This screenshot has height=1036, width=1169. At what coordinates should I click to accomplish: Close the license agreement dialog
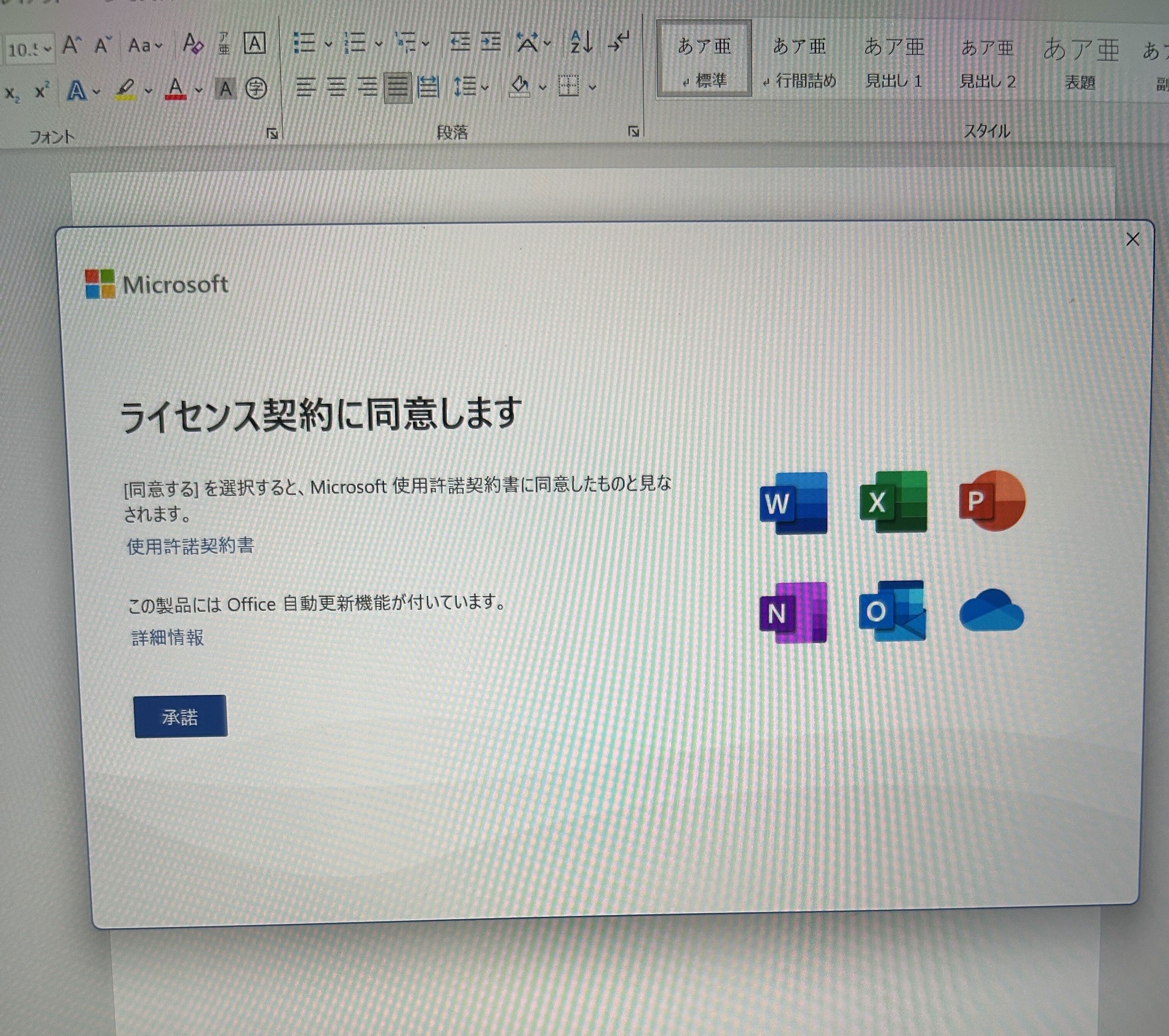[x=1132, y=239]
